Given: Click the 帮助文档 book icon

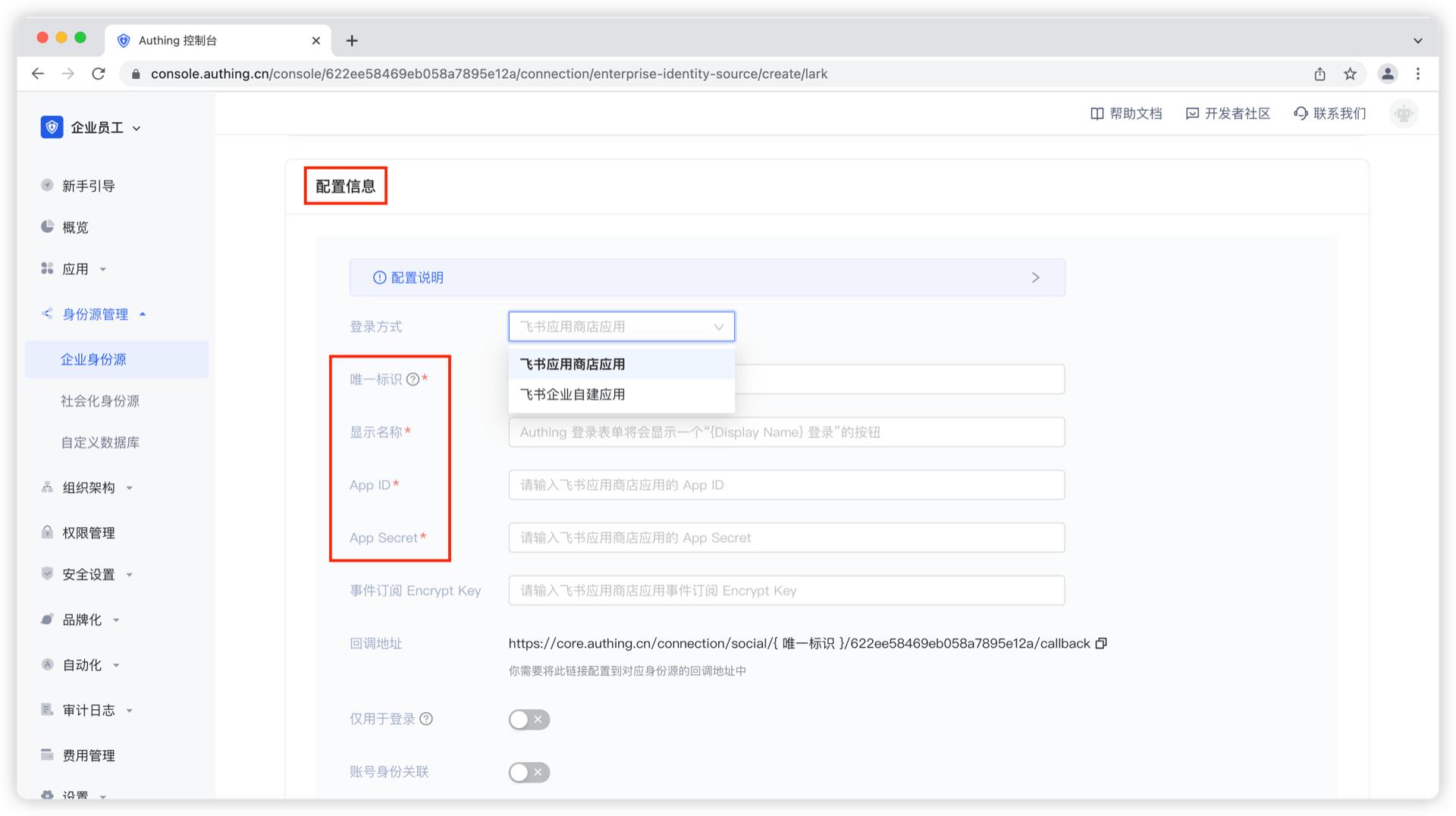Looking at the screenshot, I should (x=1097, y=114).
